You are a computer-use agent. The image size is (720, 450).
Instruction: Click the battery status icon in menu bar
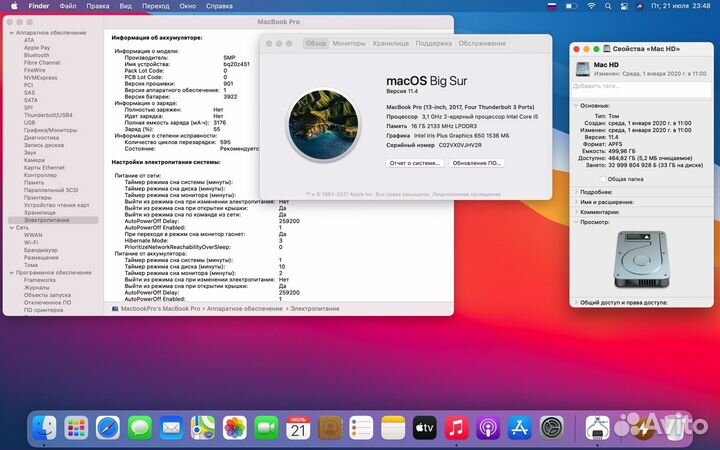[x=571, y=6]
